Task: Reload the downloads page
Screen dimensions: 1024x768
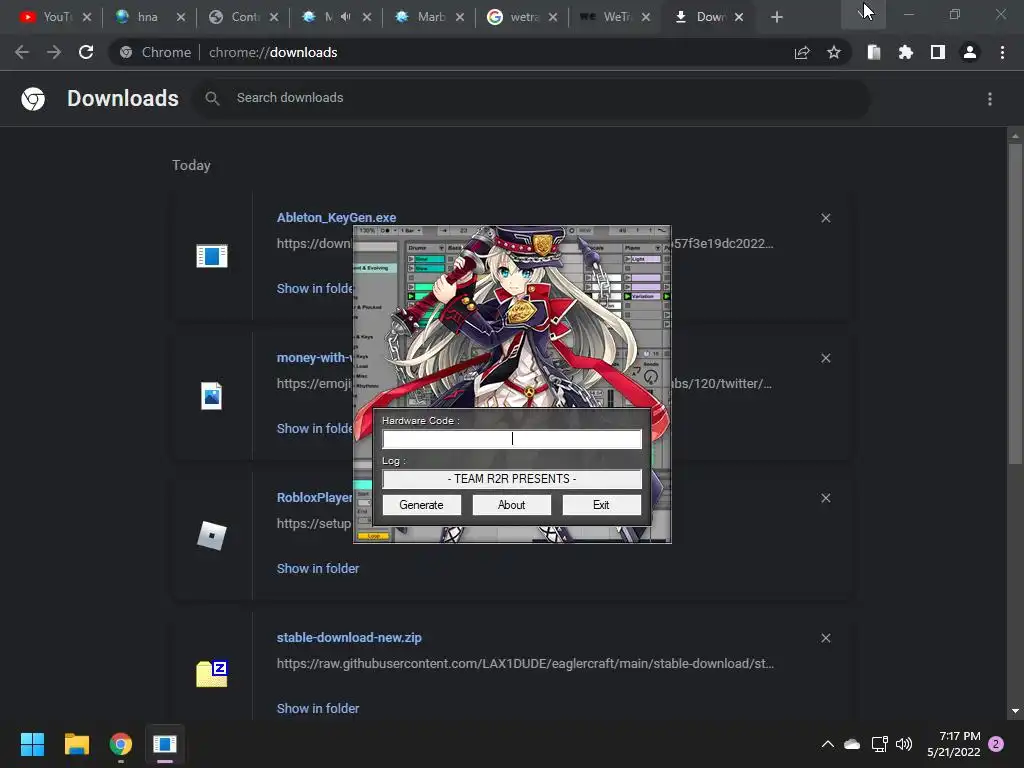Action: (x=86, y=52)
